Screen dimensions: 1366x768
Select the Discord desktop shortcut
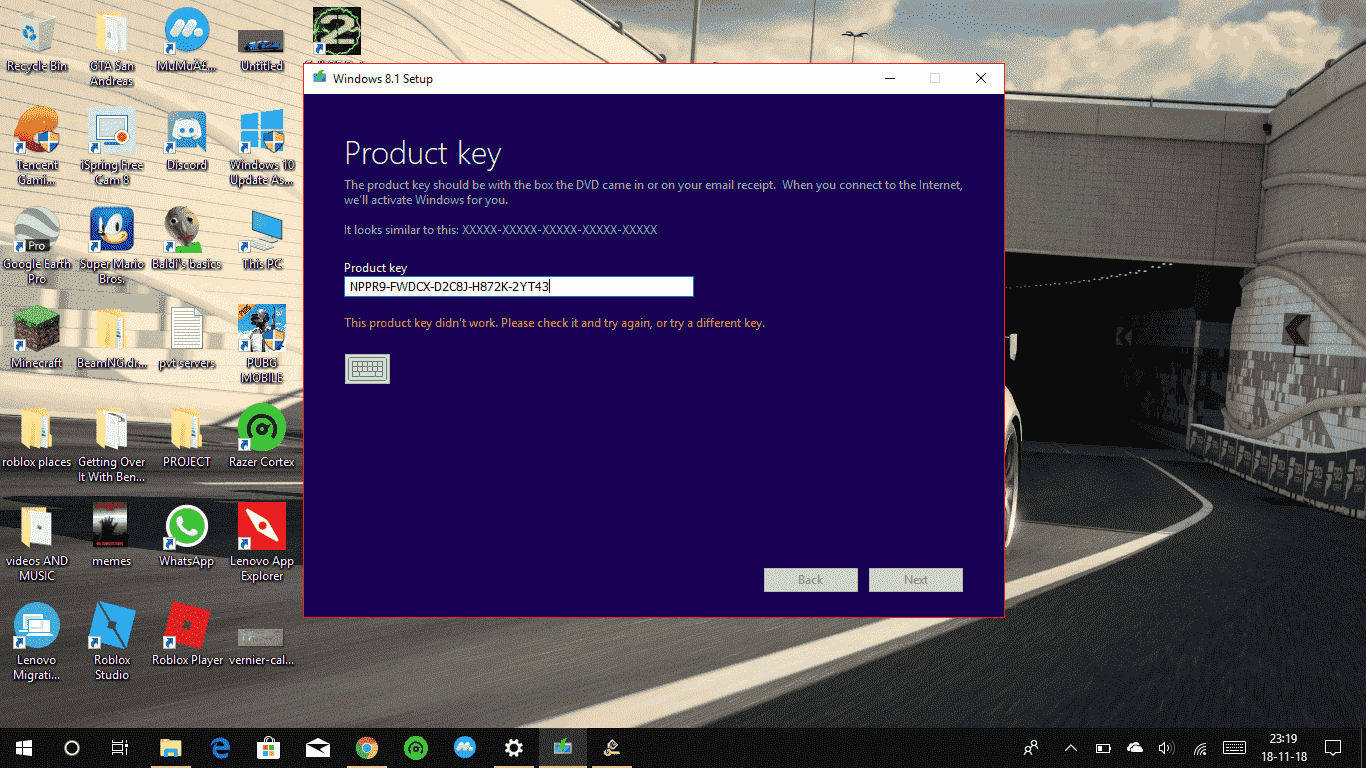click(186, 140)
